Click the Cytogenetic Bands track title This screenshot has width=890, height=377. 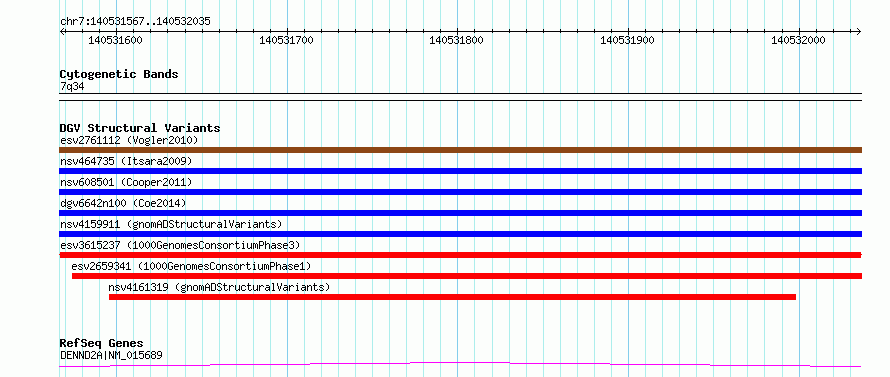point(119,74)
